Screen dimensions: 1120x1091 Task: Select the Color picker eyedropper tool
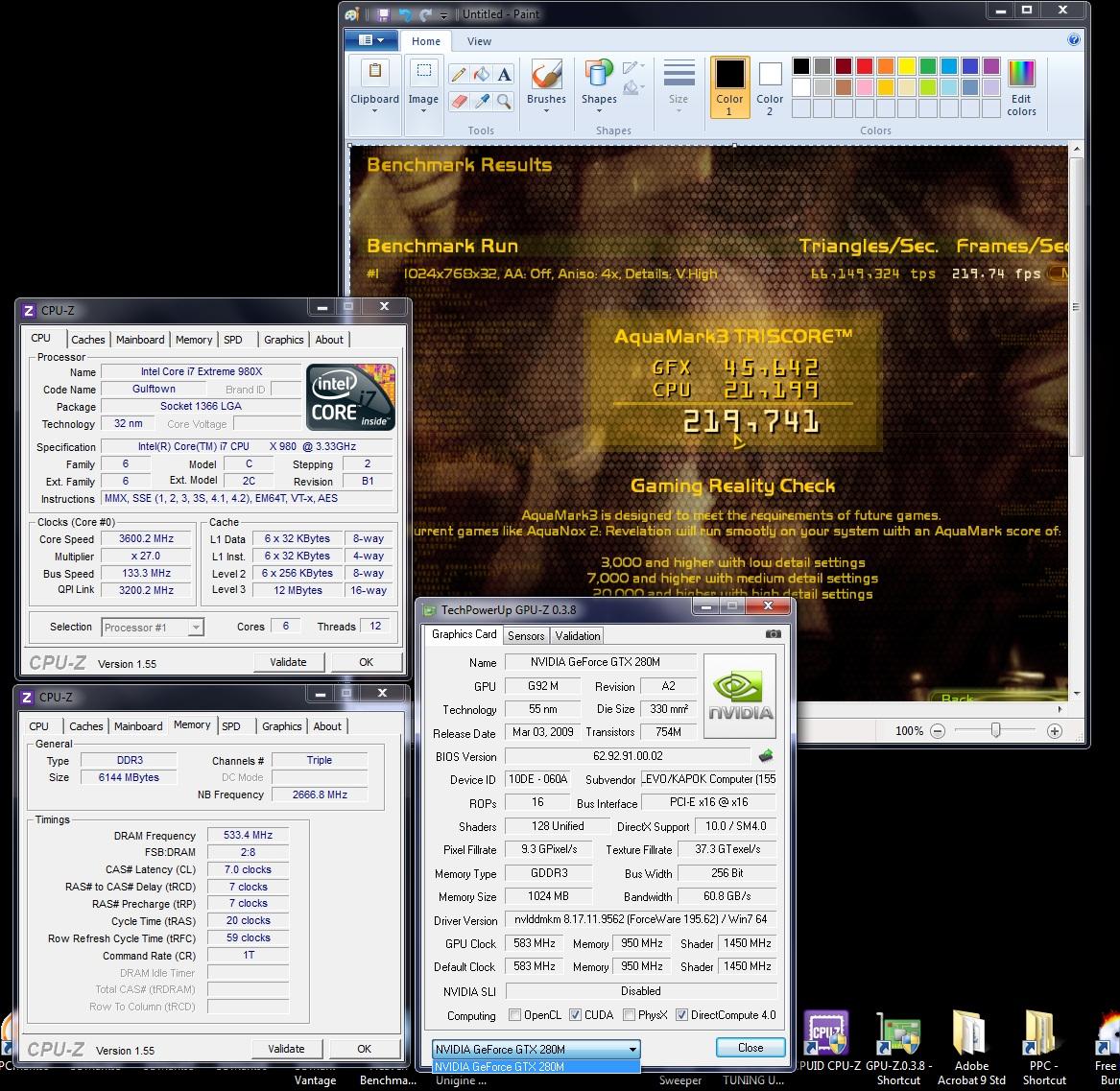(x=482, y=102)
